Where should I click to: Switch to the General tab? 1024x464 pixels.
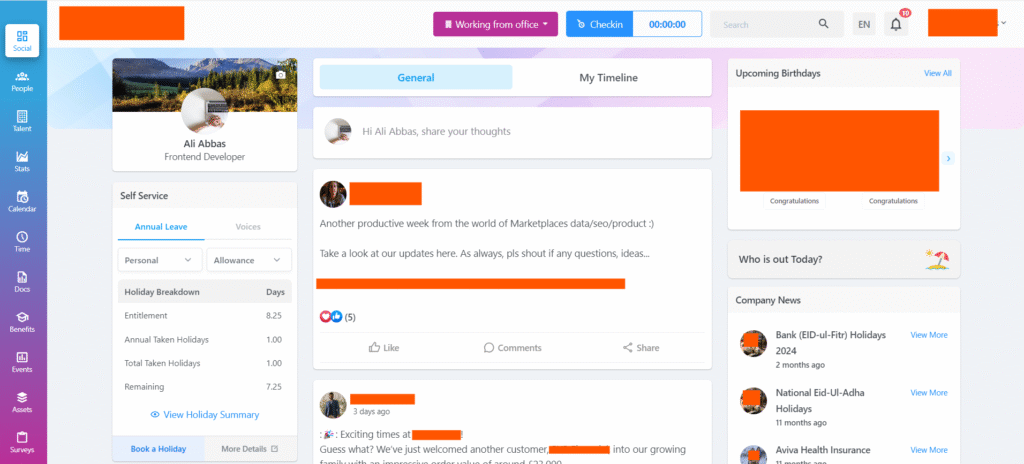tap(416, 77)
